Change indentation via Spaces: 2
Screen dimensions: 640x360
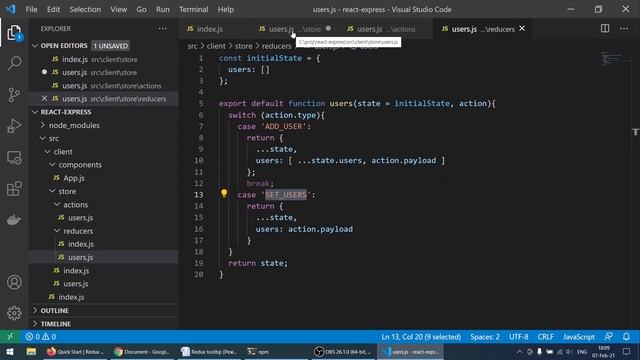coord(484,337)
